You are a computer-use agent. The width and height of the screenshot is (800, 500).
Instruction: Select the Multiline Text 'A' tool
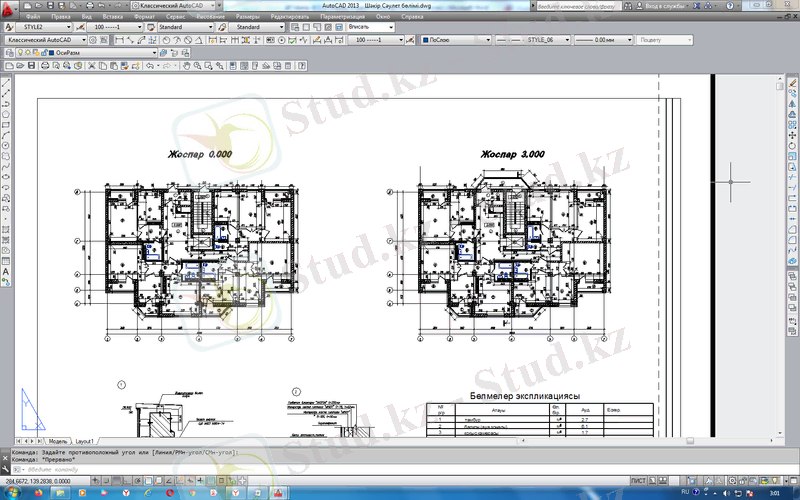(x=6, y=271)
